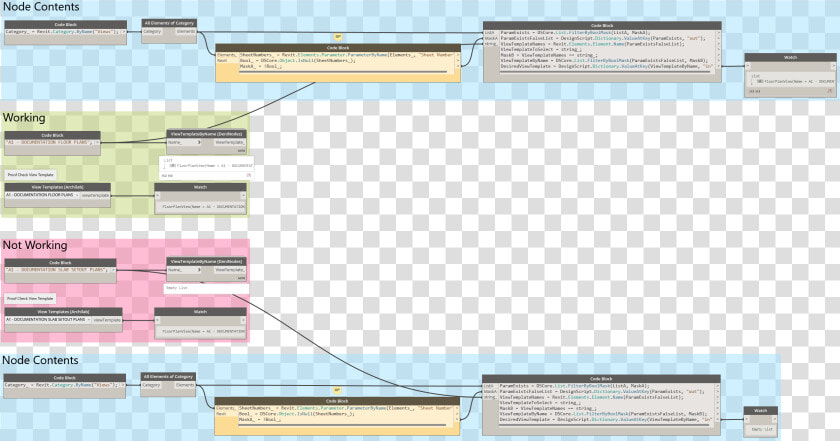The height and width of the screenshot is (441, 840).
Task: Click the Code Block header in the Working group
Action: (x=52, y=136)
